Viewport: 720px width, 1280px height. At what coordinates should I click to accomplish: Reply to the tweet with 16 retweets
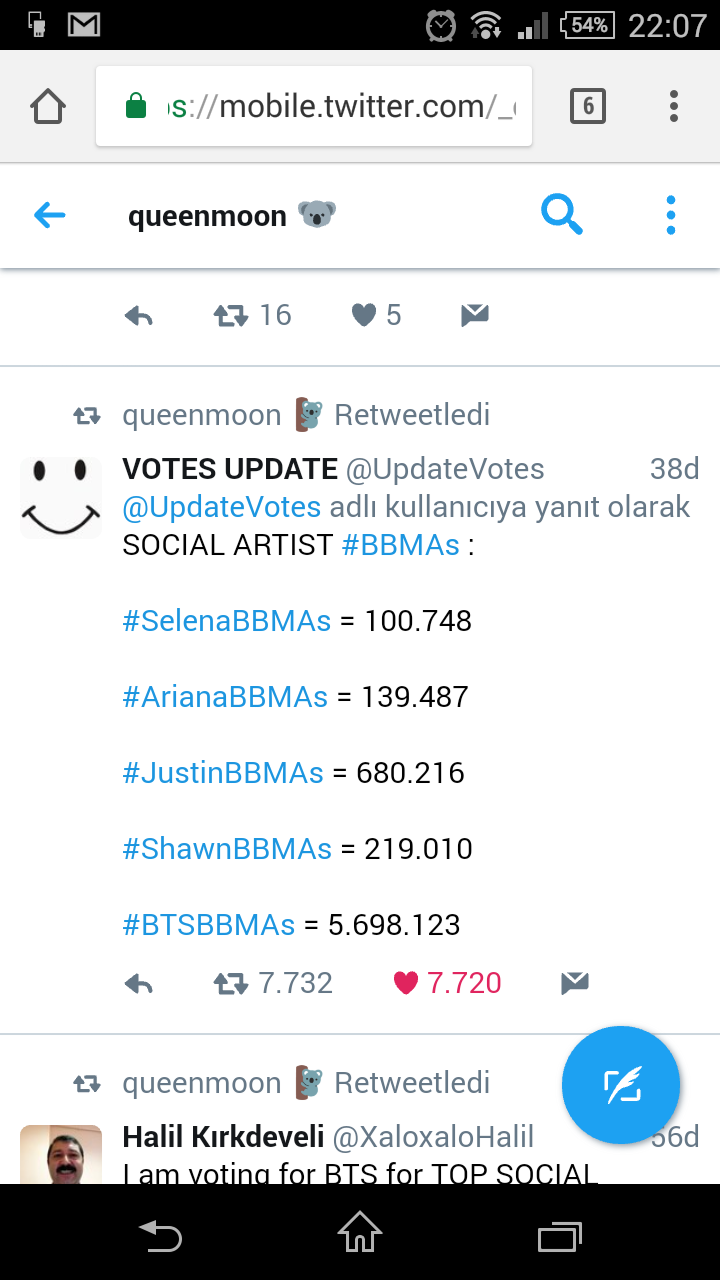pyautogui.click(x=139, y=316)
